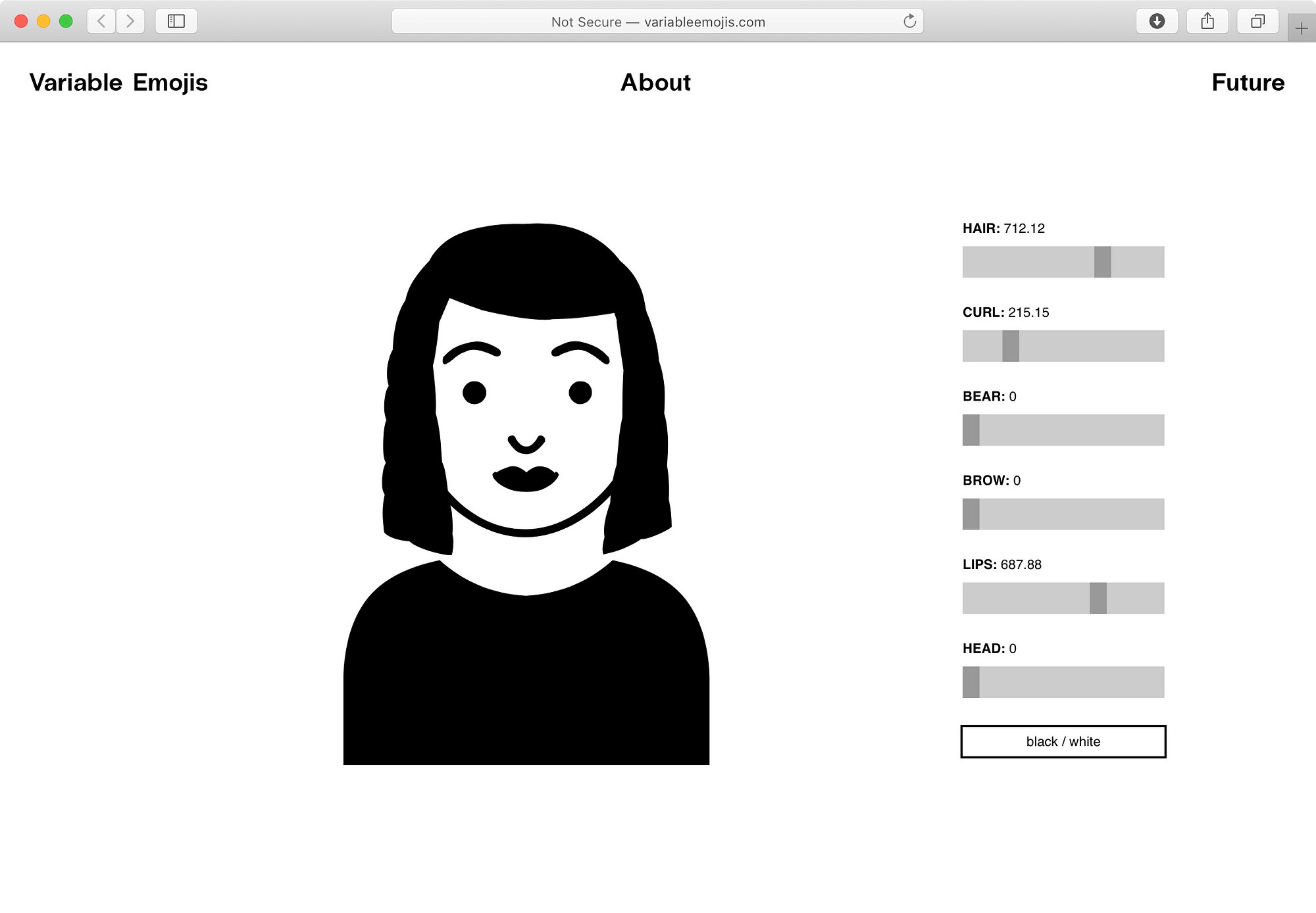Viewport: 1316px width, 913px height.
Task: Click the Share icon in Safari toolbar
Action: pos(1207,21)
